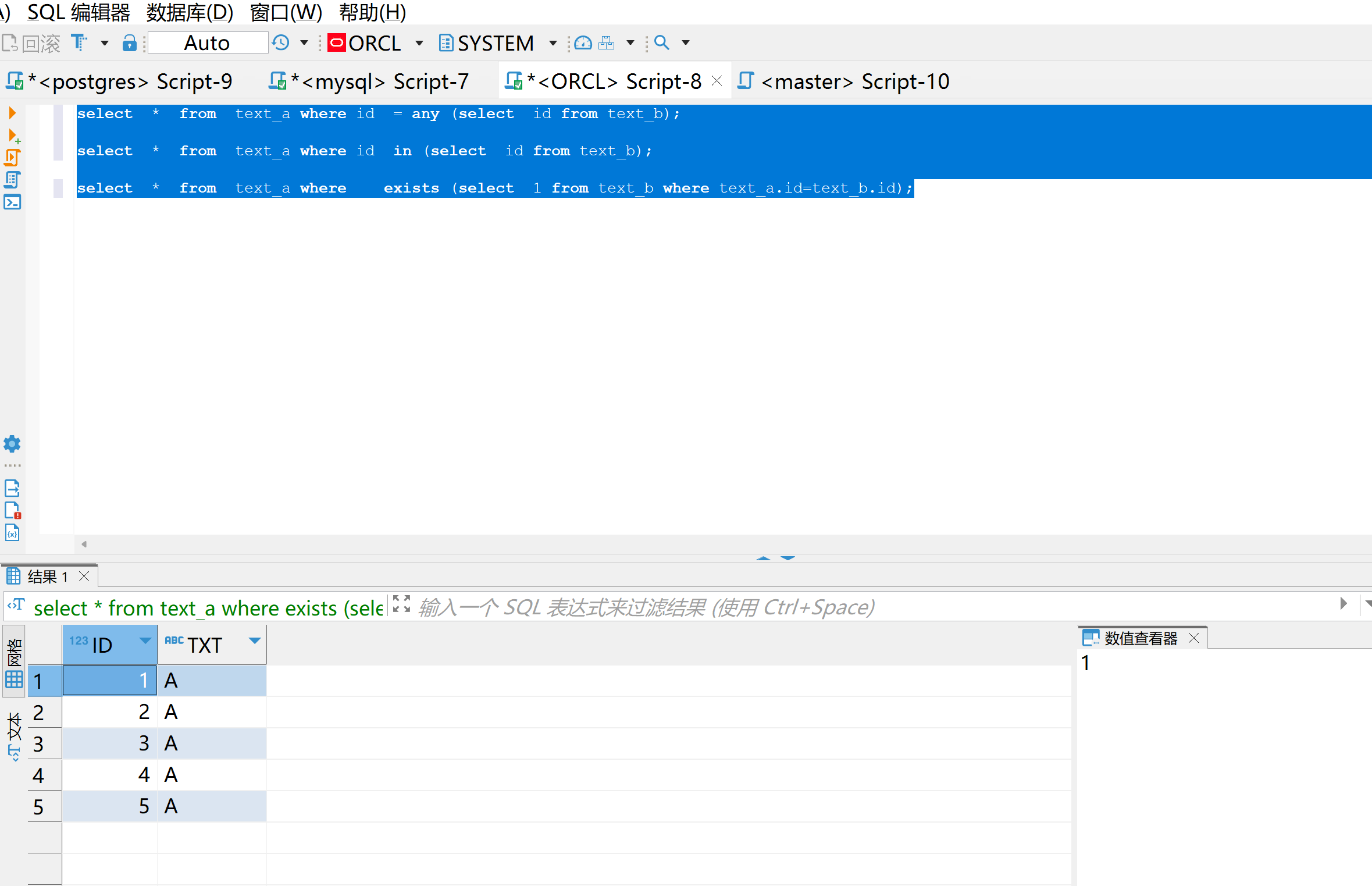Click the transaction log clock icon

click(281, 43)
